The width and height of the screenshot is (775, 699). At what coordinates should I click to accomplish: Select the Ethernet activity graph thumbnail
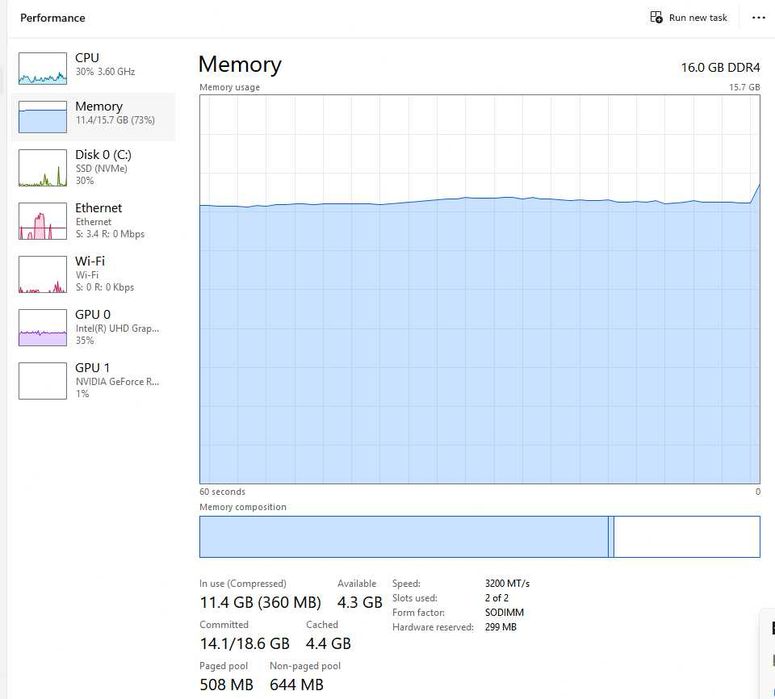point(43,221)
